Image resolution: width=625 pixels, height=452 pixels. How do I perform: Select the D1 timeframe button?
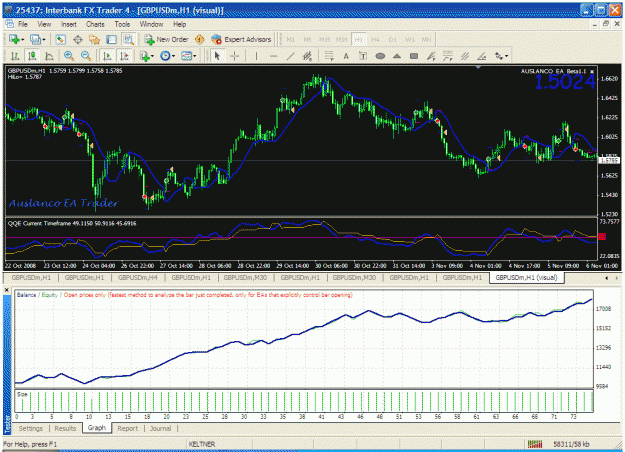393,39
